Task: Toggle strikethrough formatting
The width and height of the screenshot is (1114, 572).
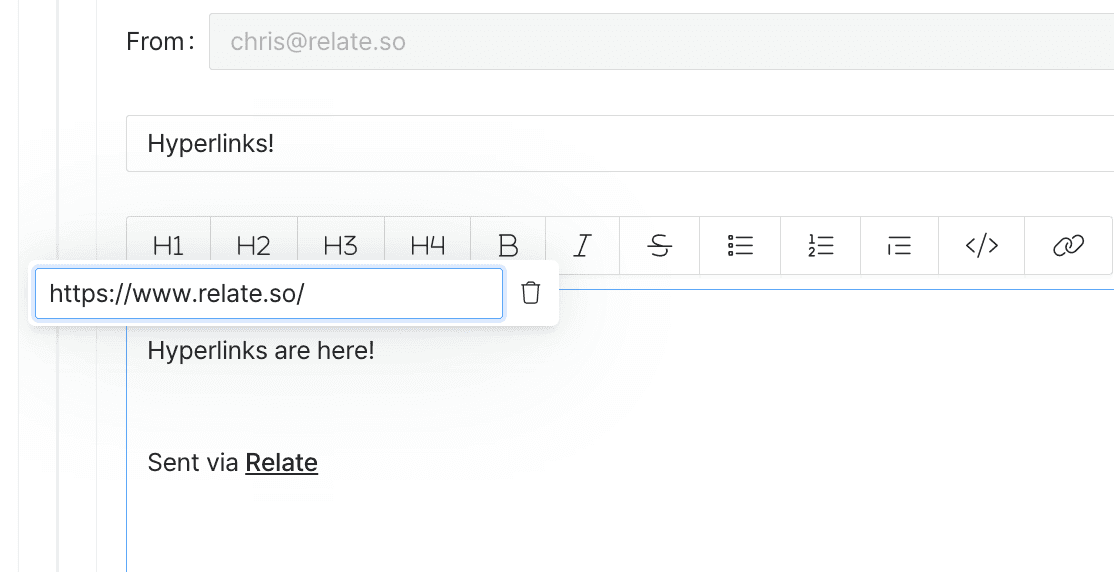Action: [659, 246]
